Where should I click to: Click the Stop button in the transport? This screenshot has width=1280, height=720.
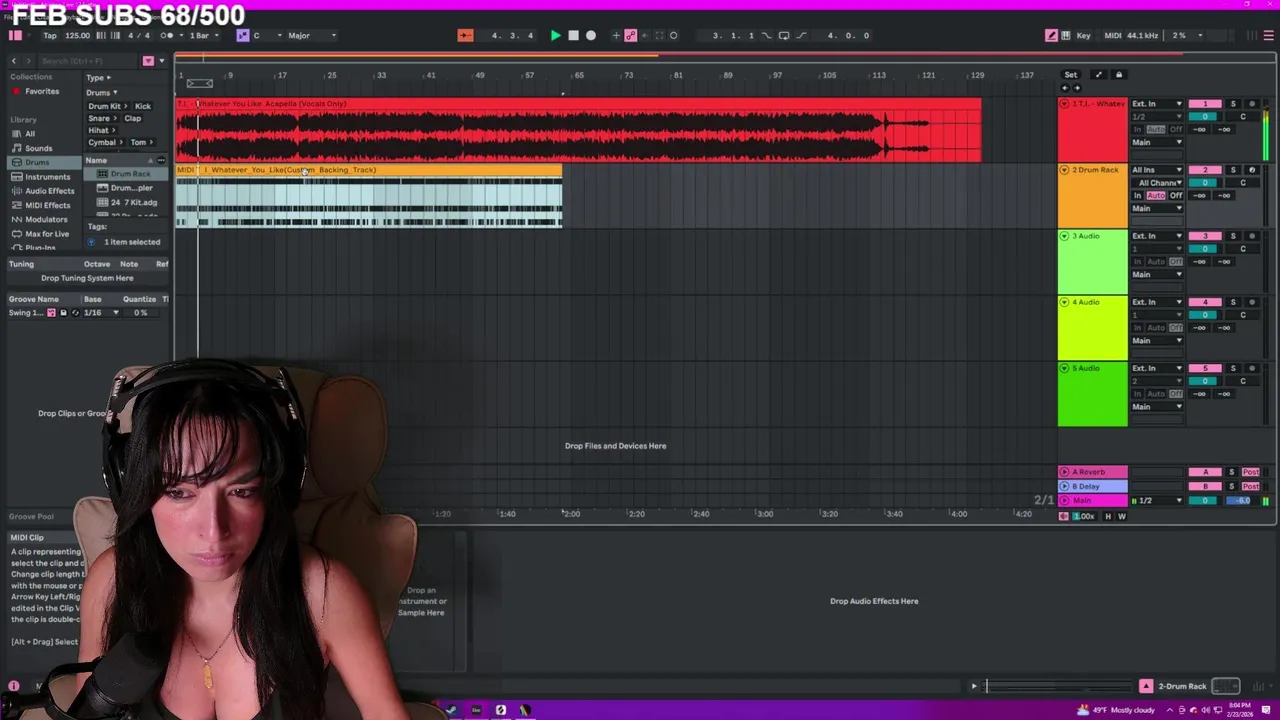pyautogui.click(x=573, y=36)
